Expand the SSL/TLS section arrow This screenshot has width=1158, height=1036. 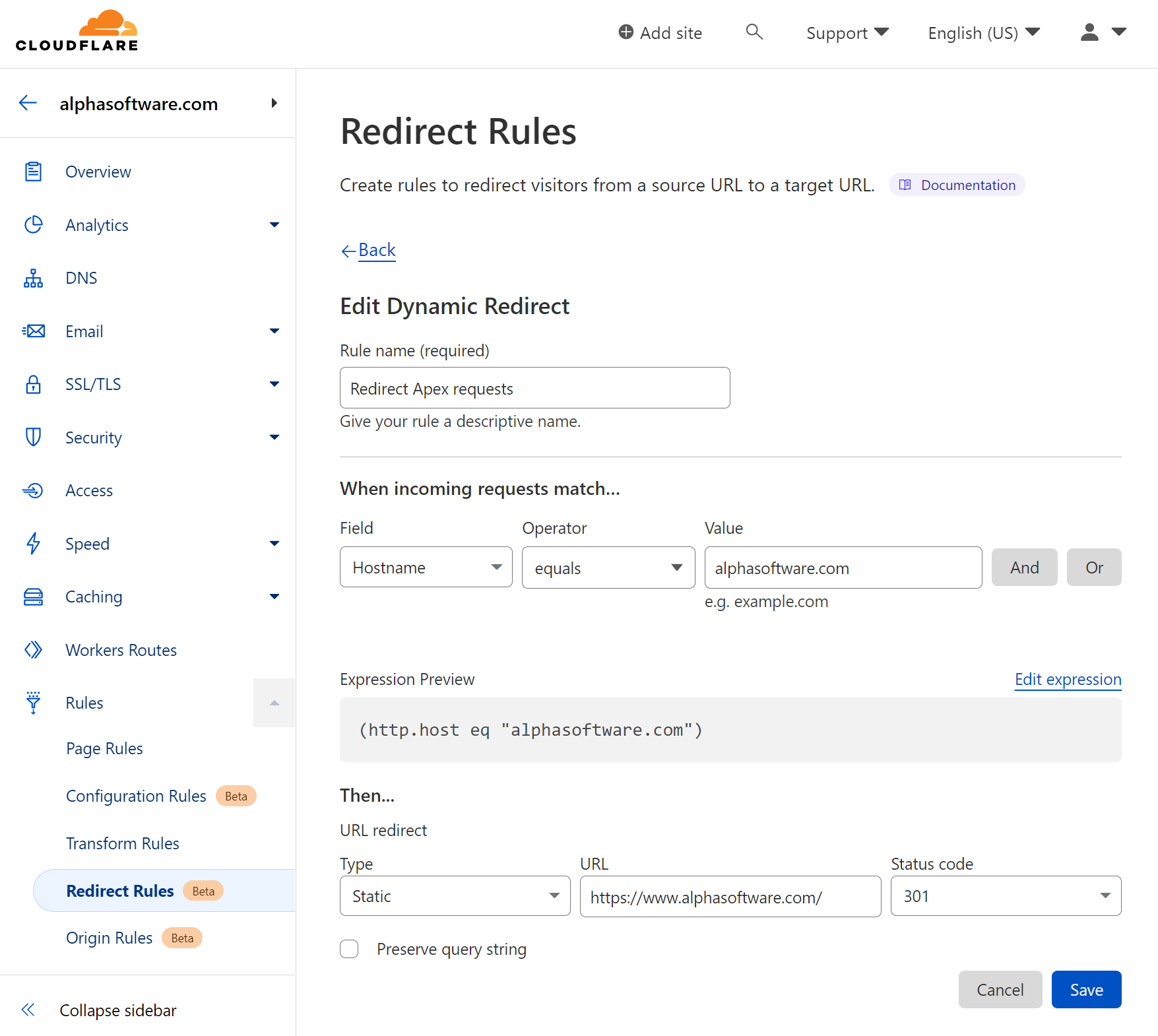click(274, 384)
